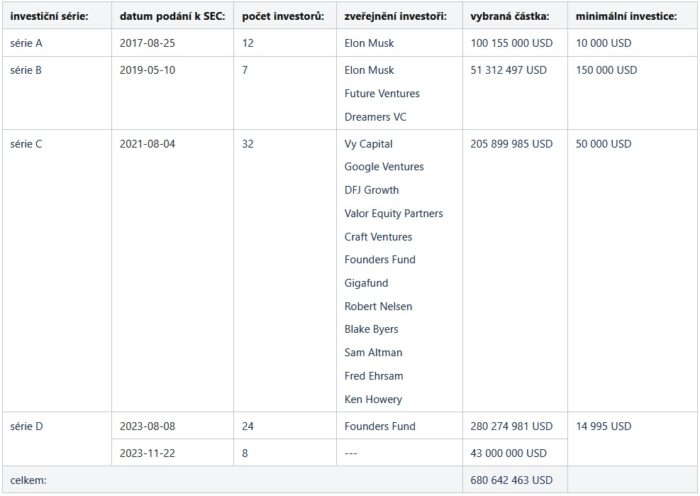Click the 'datum podání k SEC:' header
This screenshot has height=496, width=700.
pyautogui.click(x=172, y=17)
